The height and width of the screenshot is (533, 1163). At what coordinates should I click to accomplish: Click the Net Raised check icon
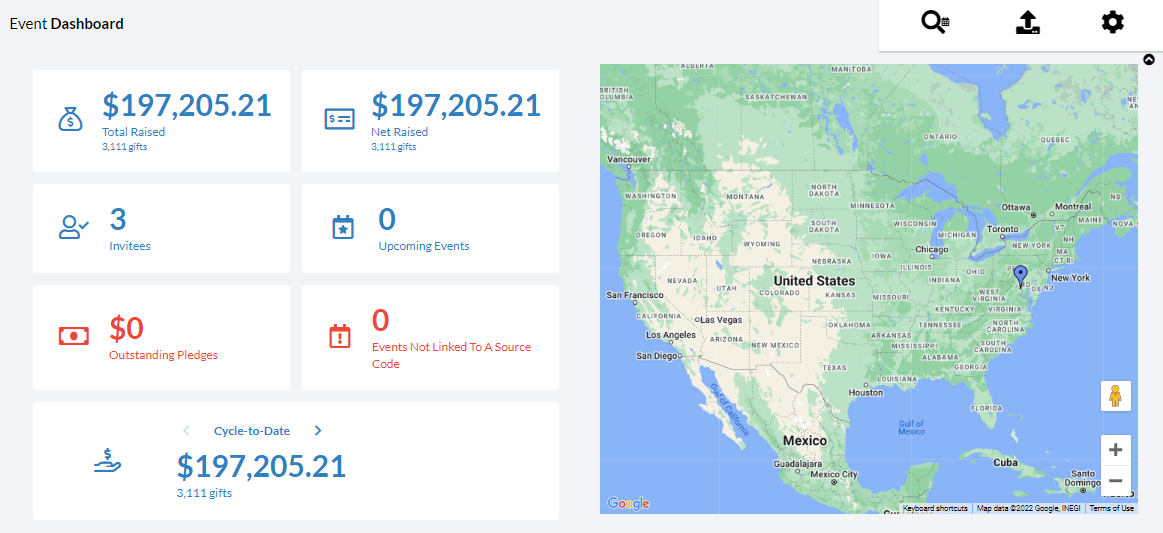[340, 119]
